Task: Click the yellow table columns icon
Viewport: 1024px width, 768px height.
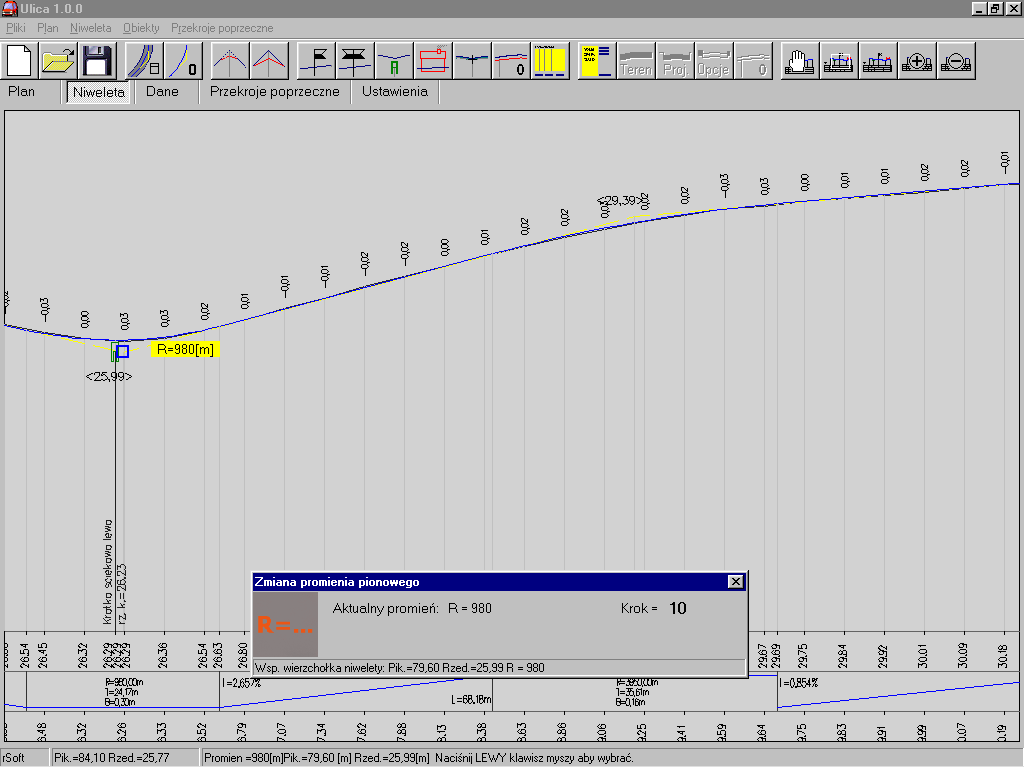Action: [x=551, y=62]
